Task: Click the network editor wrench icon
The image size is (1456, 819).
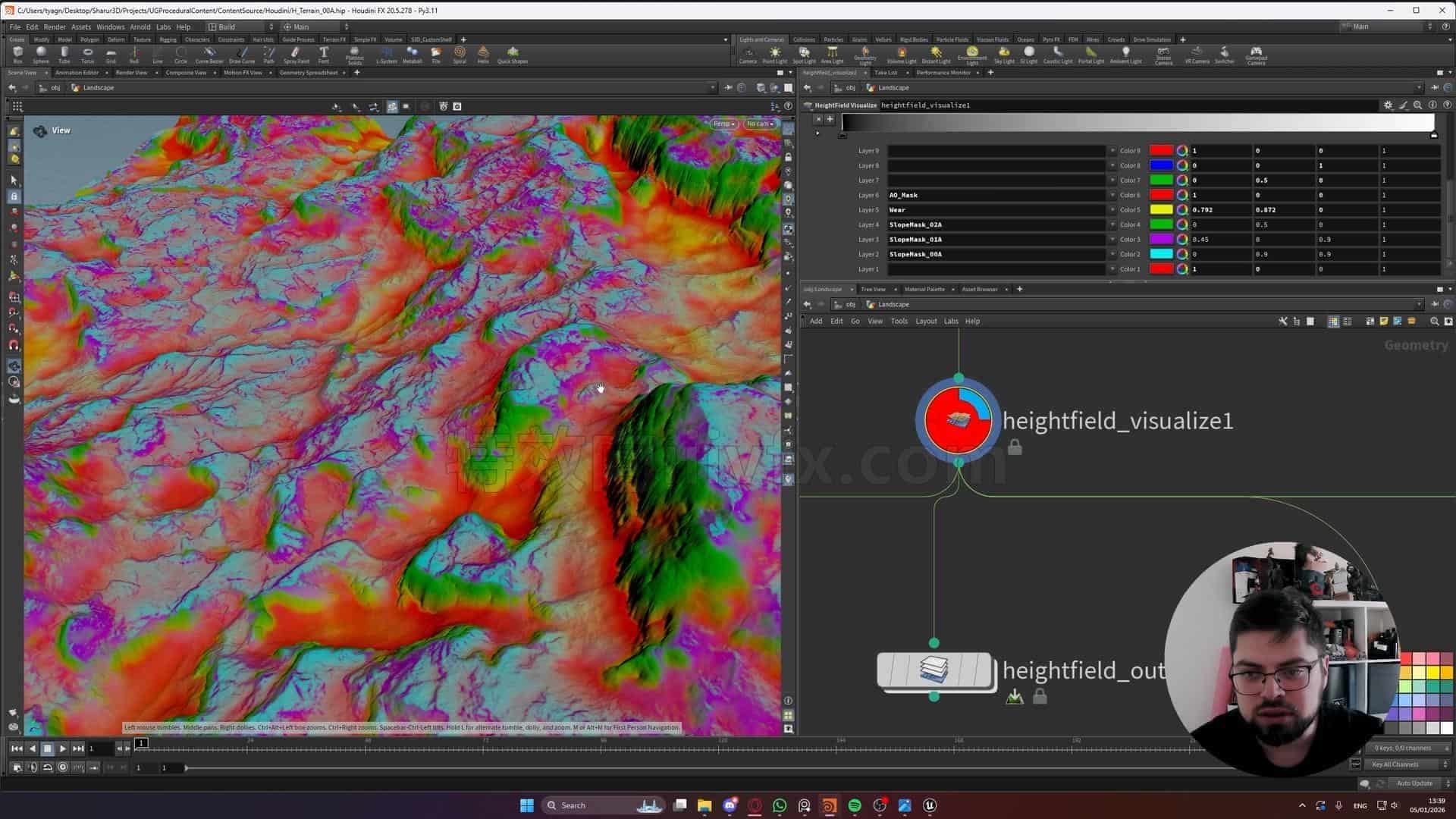Action: [1283, 322]
